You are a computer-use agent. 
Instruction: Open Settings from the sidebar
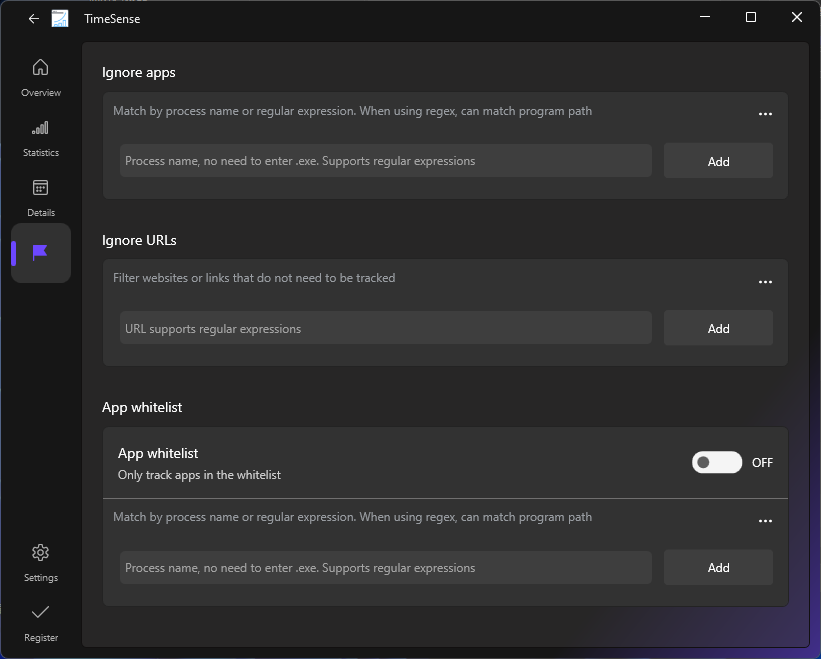[41, 563]
